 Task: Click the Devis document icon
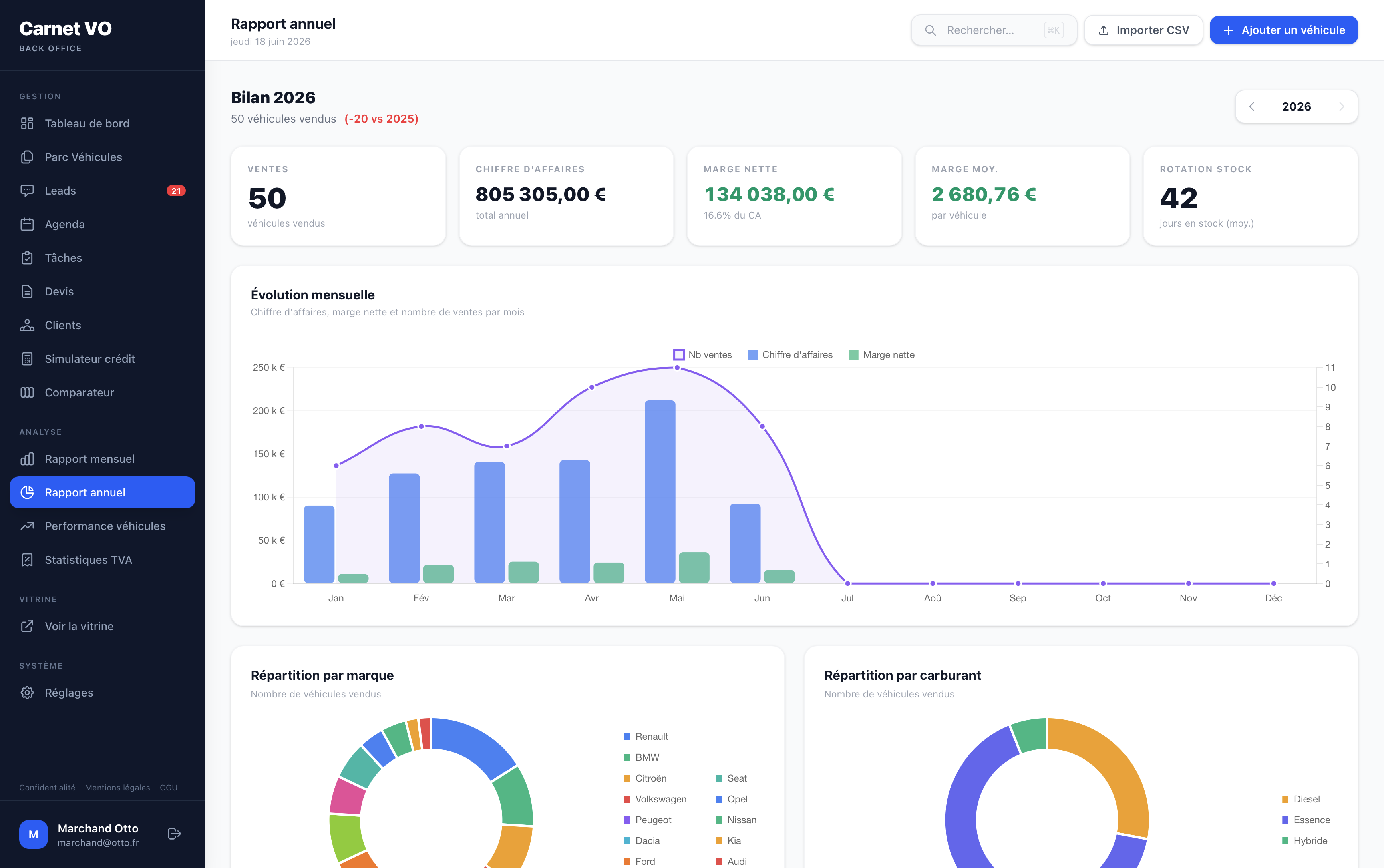pyautogui.click(x=27, y=291)
